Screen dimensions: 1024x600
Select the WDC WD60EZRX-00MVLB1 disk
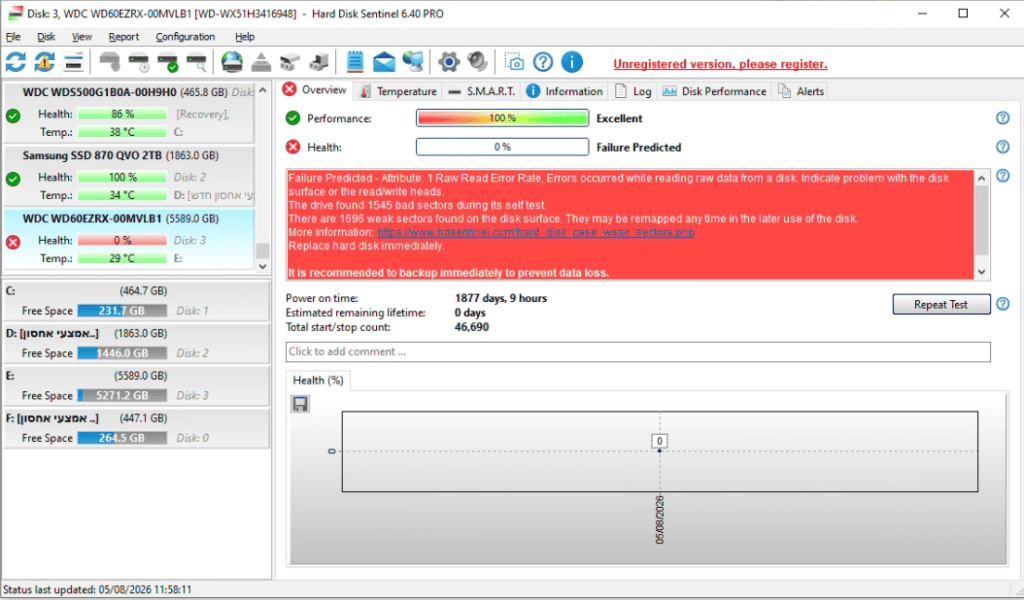pos(129,239)
